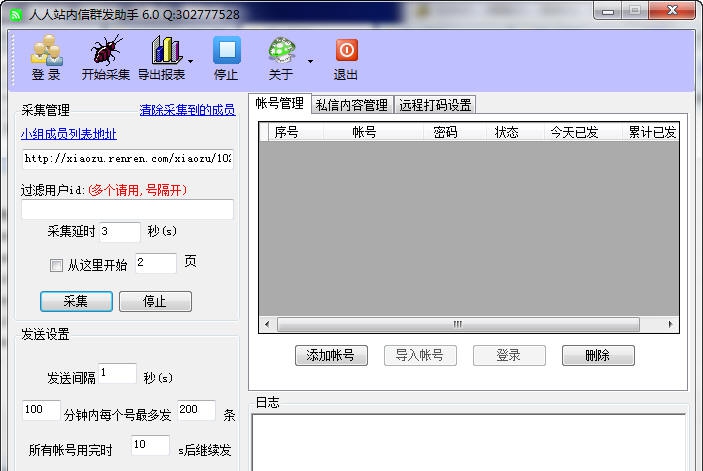Screen dimensions: 703x471
Task: Click the 登录 button below account table
Action: [x=509, y=355]
